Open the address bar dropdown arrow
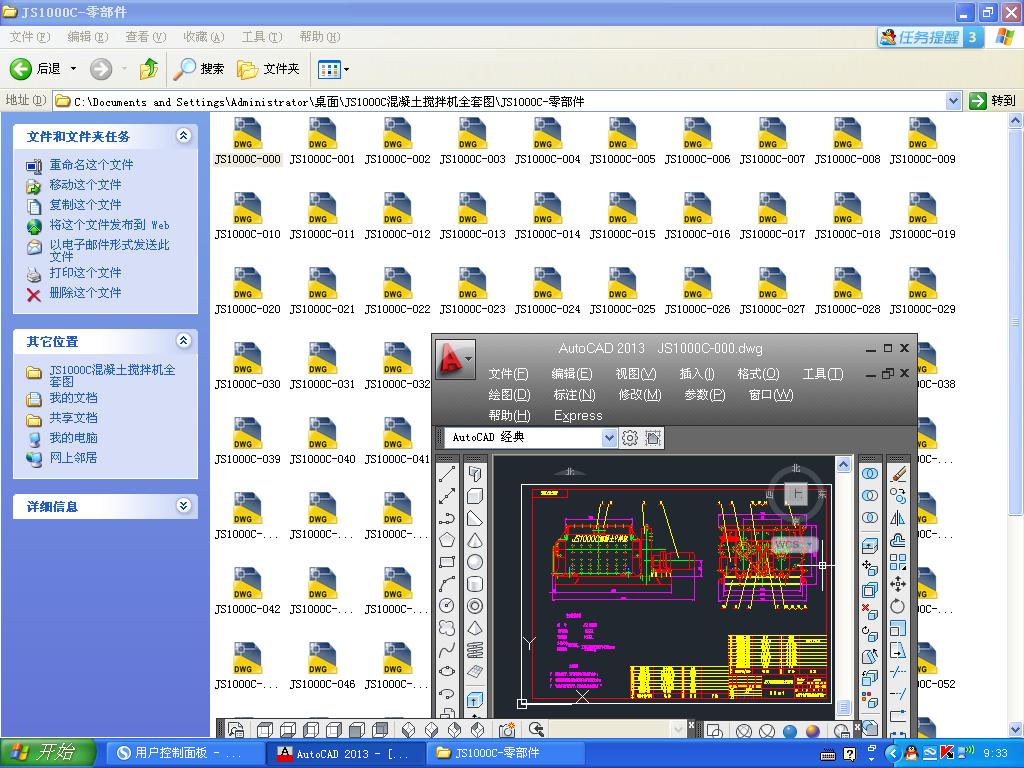The width and height of the screenshot is (1024, 768). [953, 101]
